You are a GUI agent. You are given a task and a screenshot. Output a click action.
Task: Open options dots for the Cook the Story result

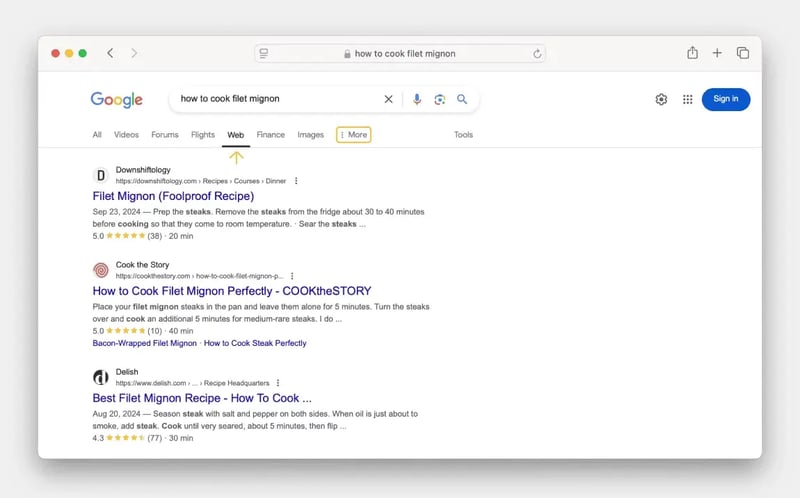coord(292,276)
